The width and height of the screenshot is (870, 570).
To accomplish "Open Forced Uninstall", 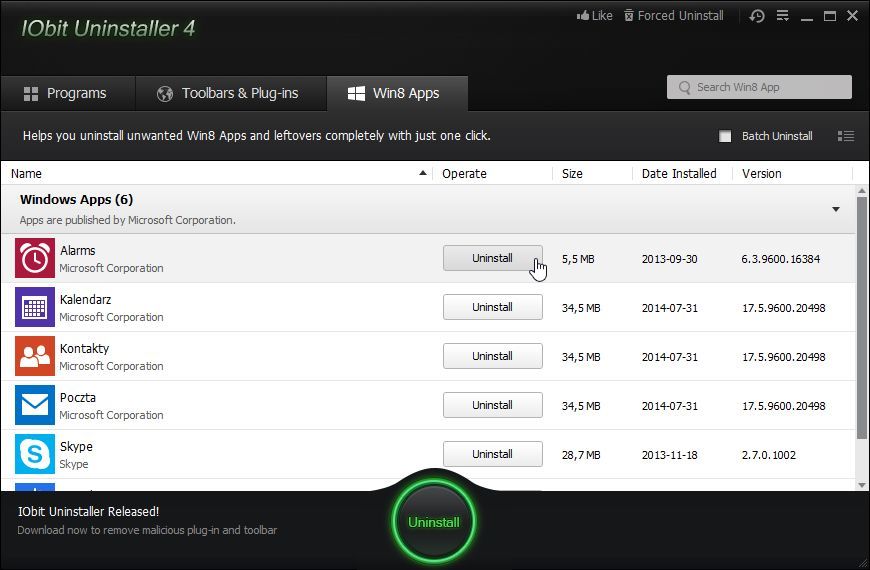I will pos(674,16).
